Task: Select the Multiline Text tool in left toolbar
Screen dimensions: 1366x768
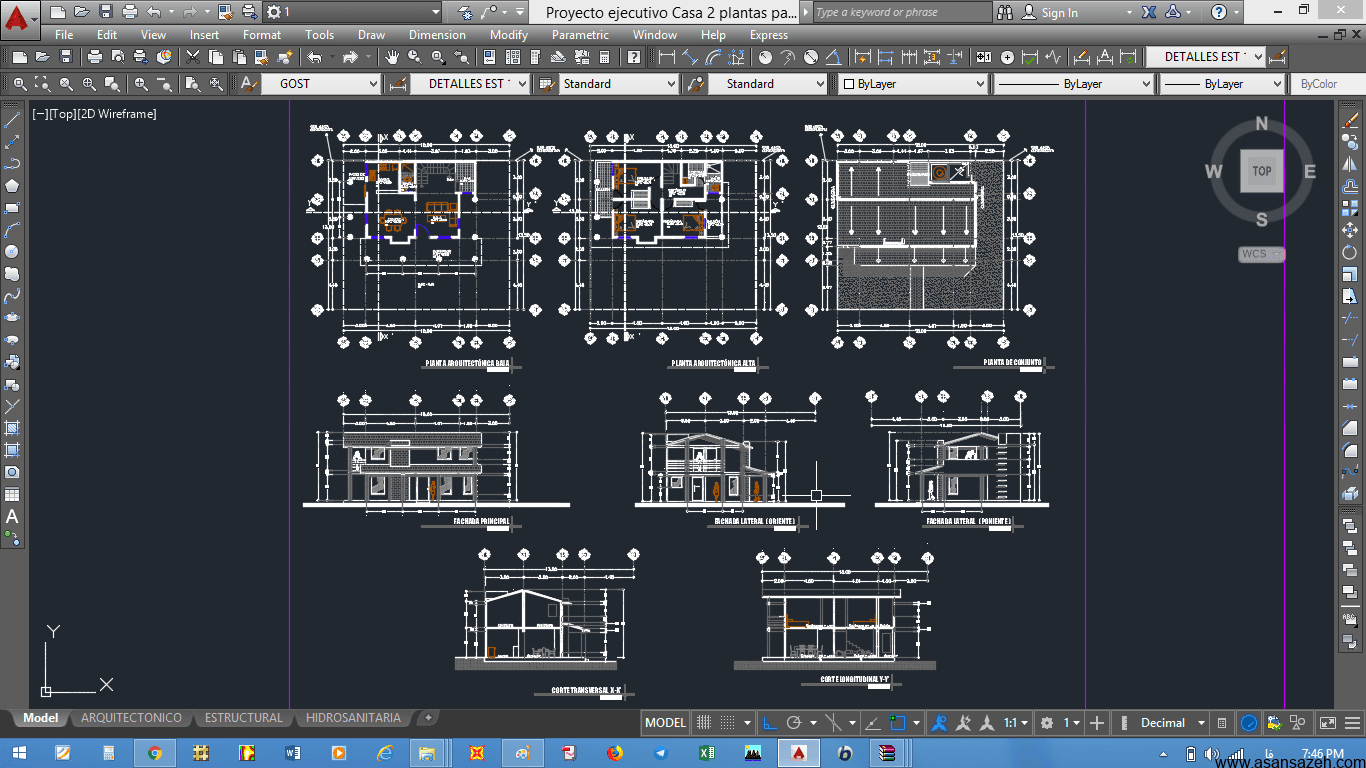Action: click(x=12, y=517)
